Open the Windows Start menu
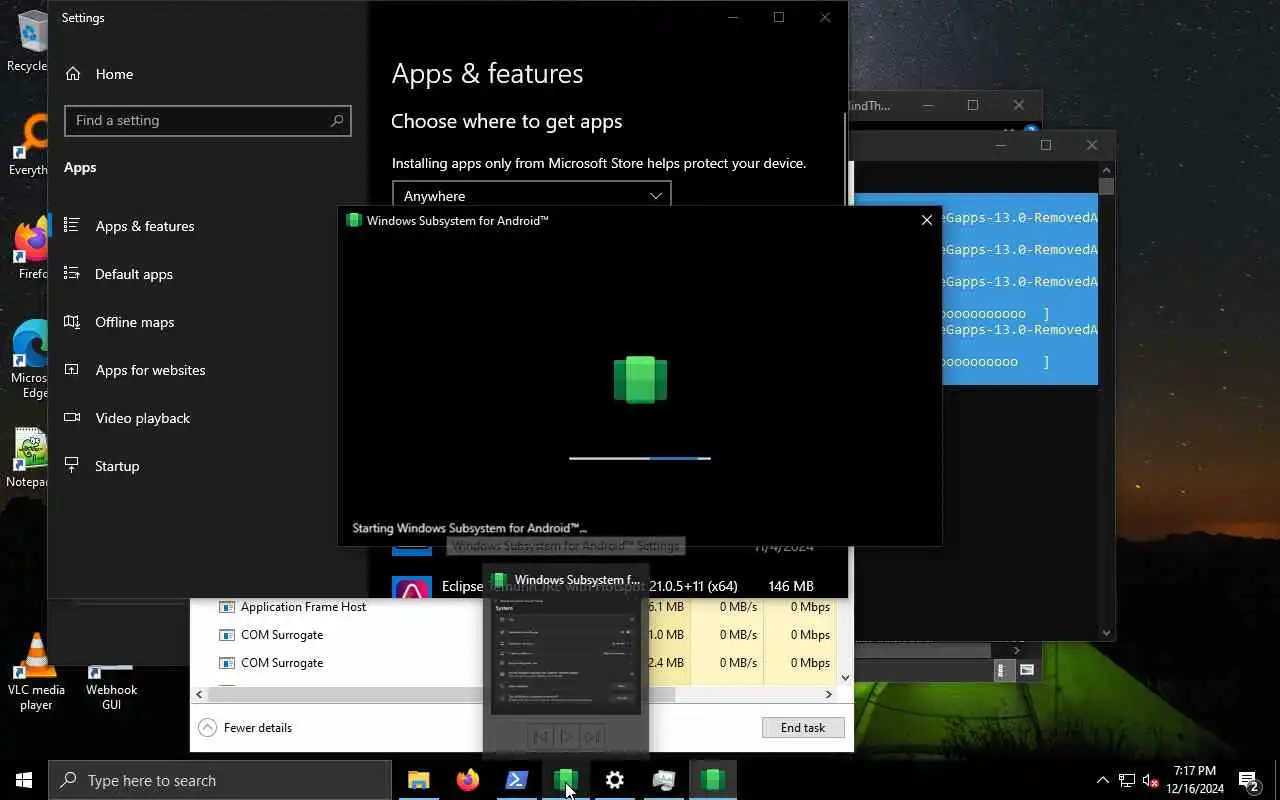This screenshot has height=800, width=1280. tap(24, 780)
